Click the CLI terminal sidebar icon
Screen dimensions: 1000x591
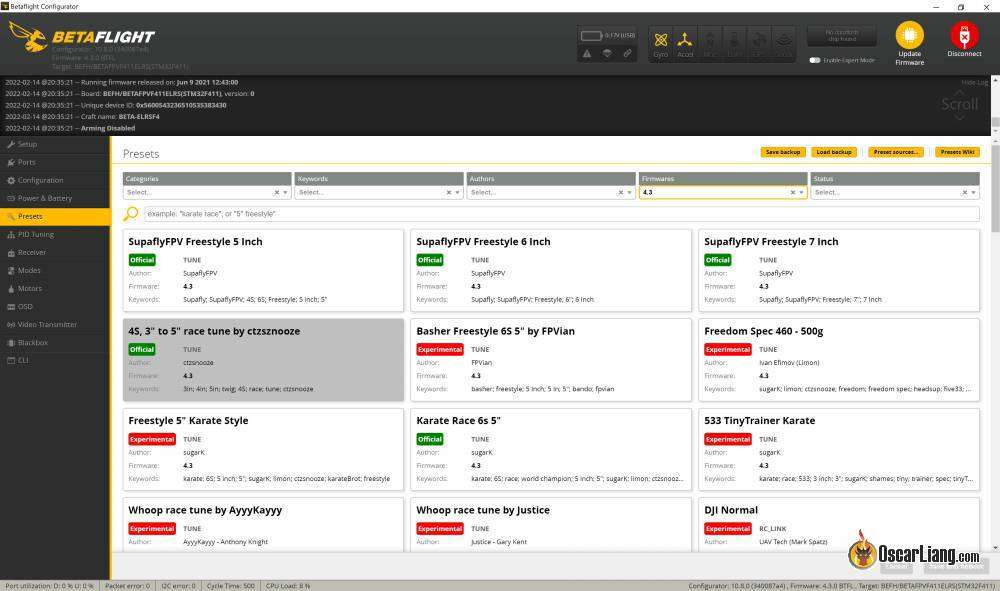pos(11,360)
